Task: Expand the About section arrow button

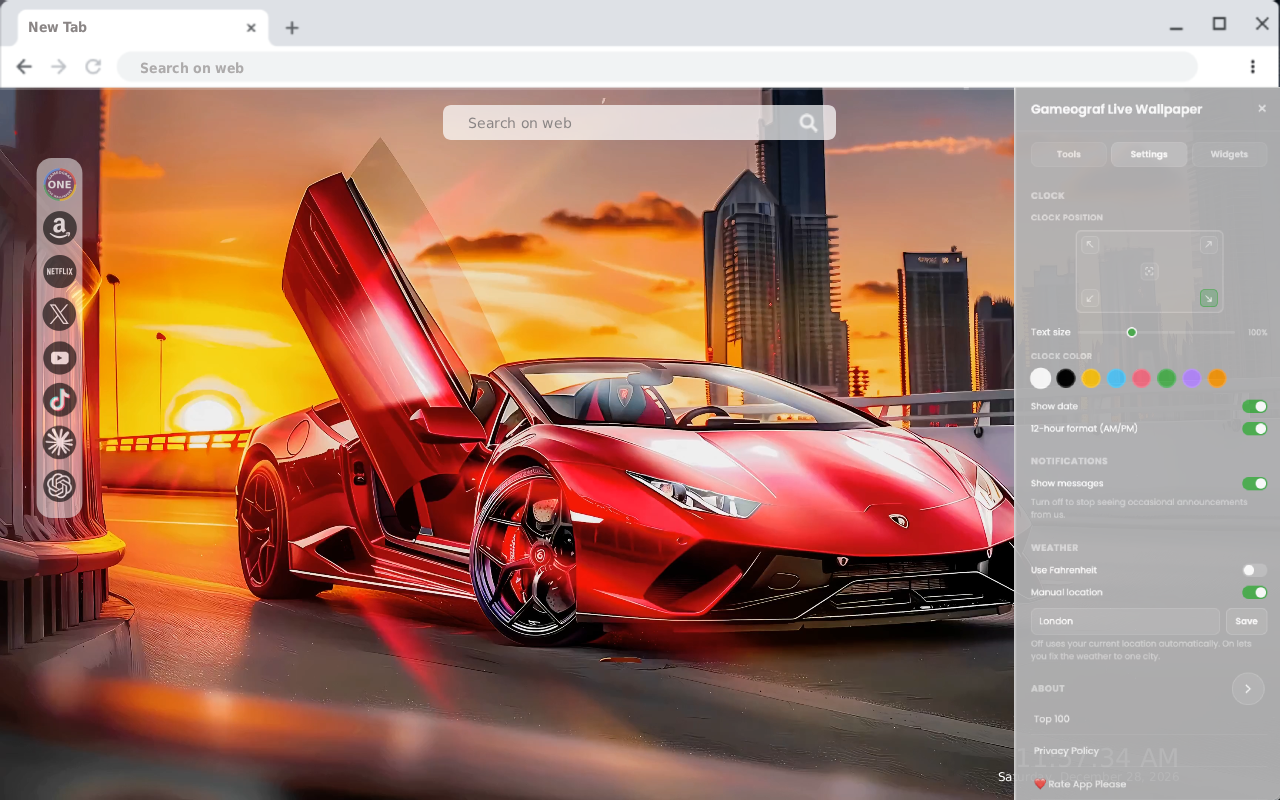Action: coord(1248,689)
